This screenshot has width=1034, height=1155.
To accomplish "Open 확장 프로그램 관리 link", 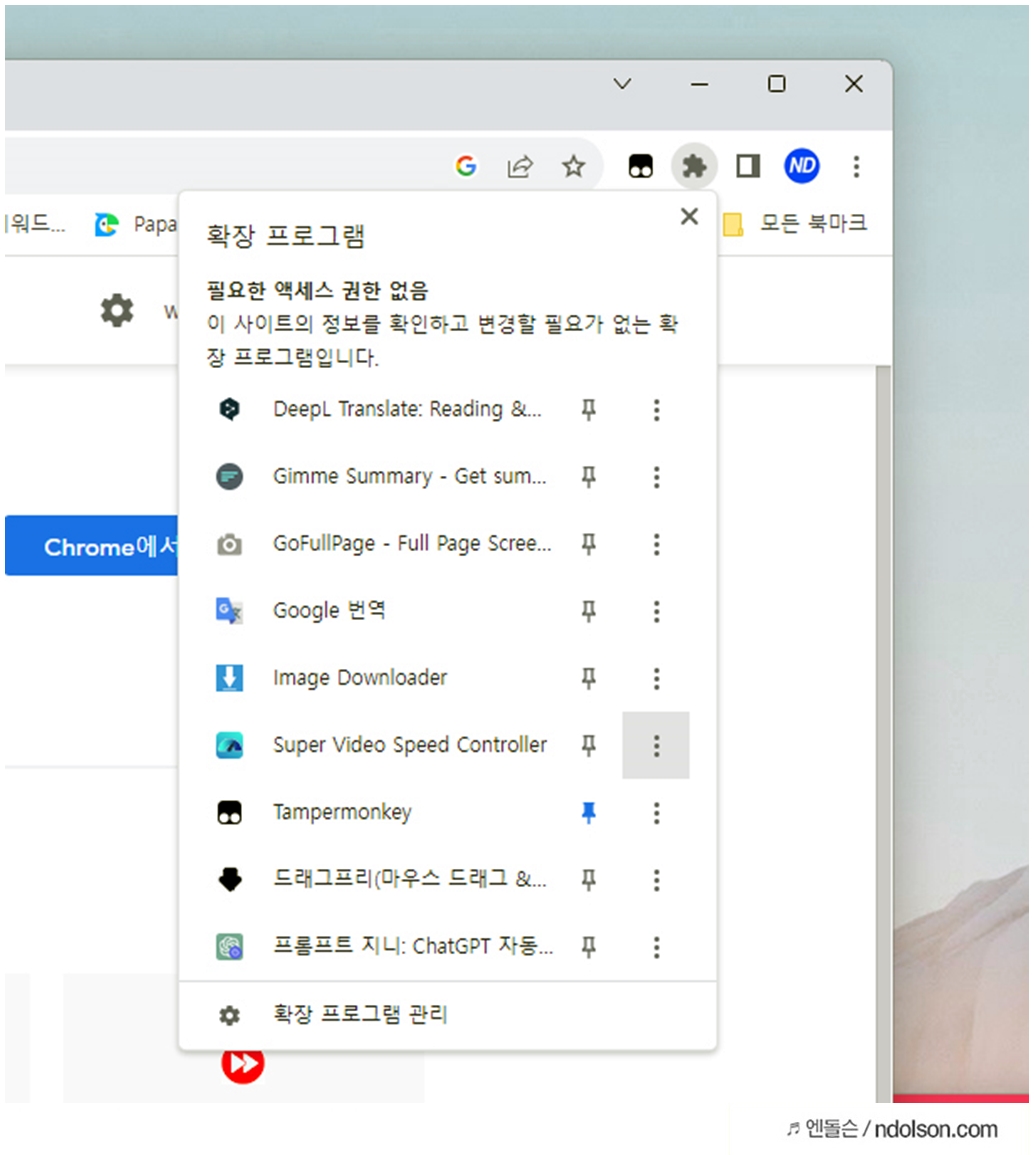I will [360, 1014].
